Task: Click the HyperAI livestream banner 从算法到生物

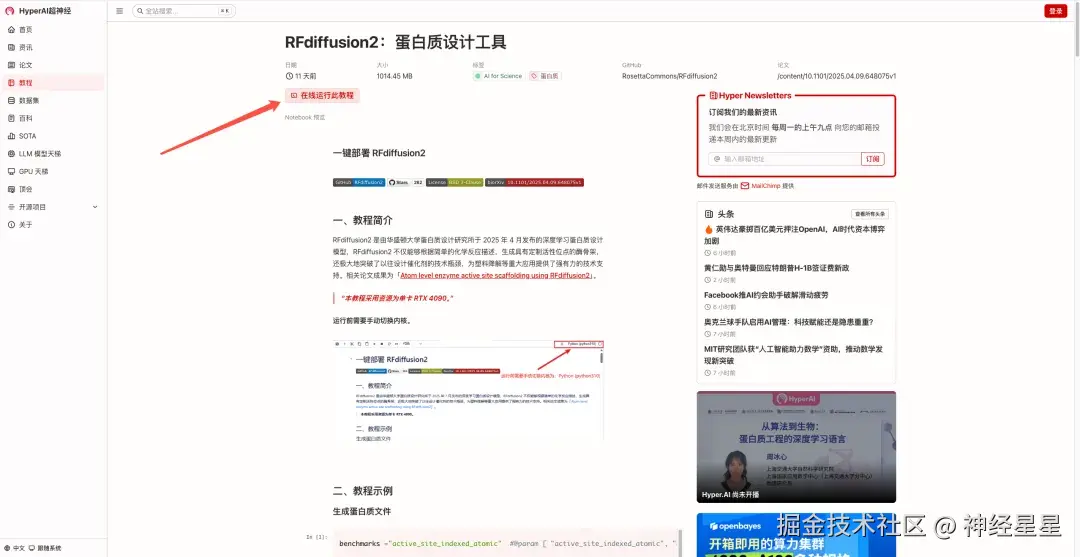Action: tap(796, 447)
